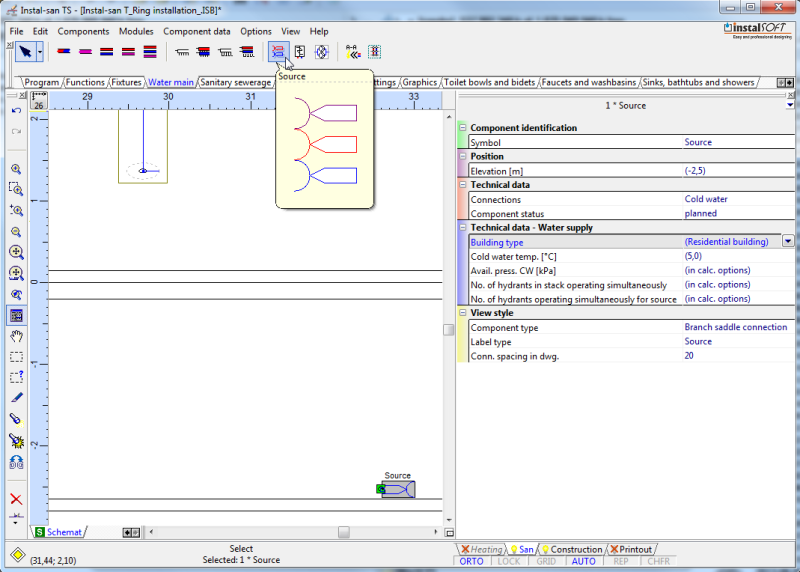Click the zoom in magnifier
Screen dimensions: 800x572
pos(16,169)
